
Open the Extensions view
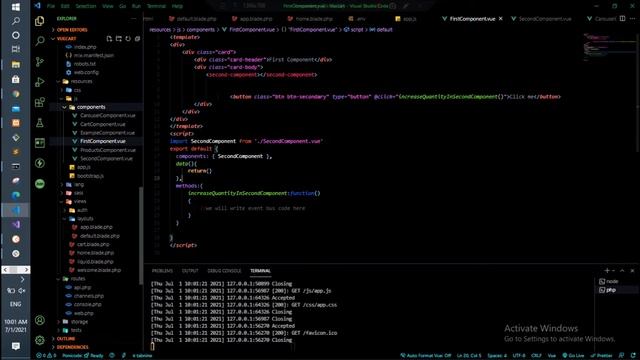[x=40, y=102]
